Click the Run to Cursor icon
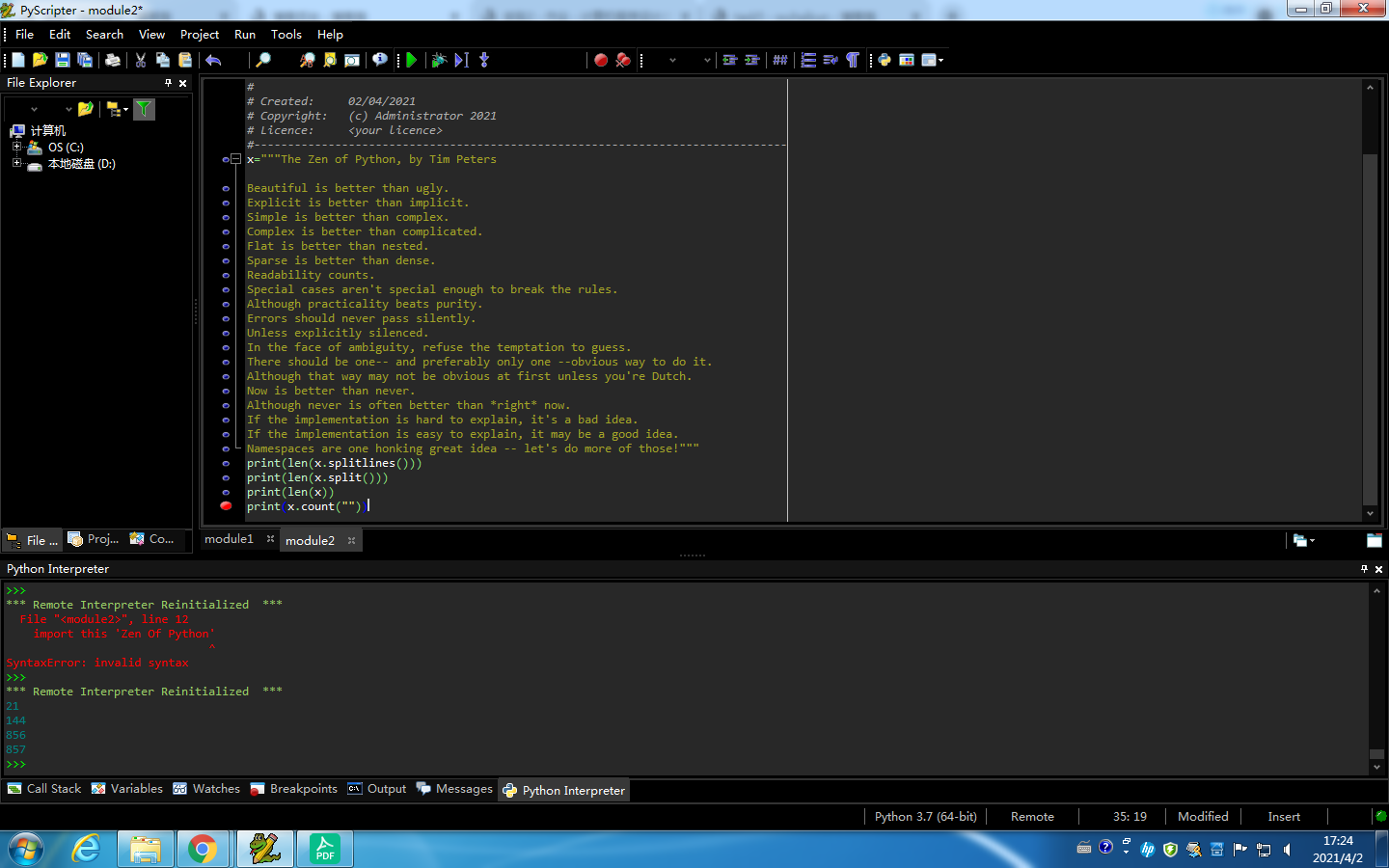 [x=461, y=60]
